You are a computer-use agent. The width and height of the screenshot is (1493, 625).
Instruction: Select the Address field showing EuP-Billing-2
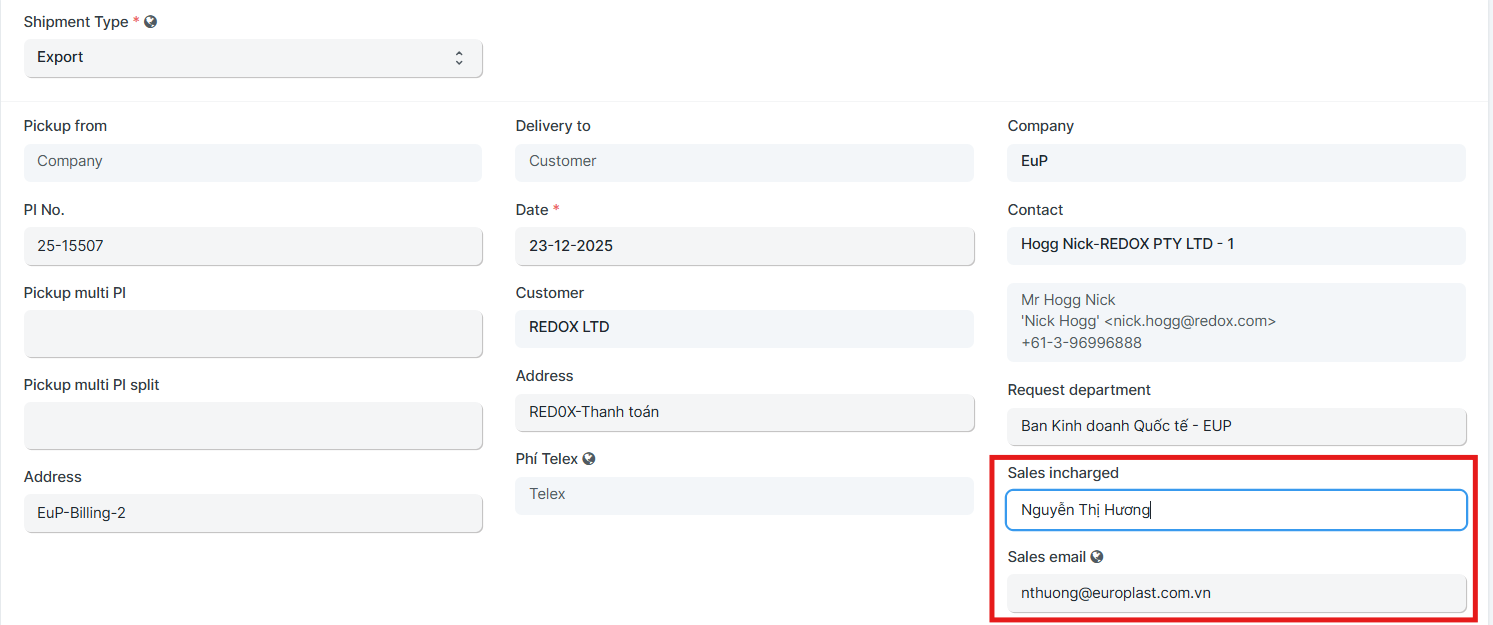point(253,513)
